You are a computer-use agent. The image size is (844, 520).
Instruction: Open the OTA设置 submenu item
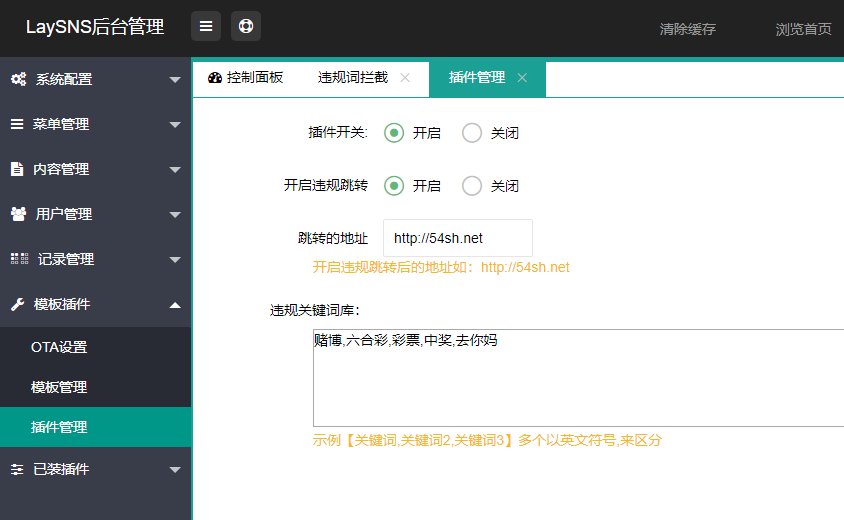59,348
